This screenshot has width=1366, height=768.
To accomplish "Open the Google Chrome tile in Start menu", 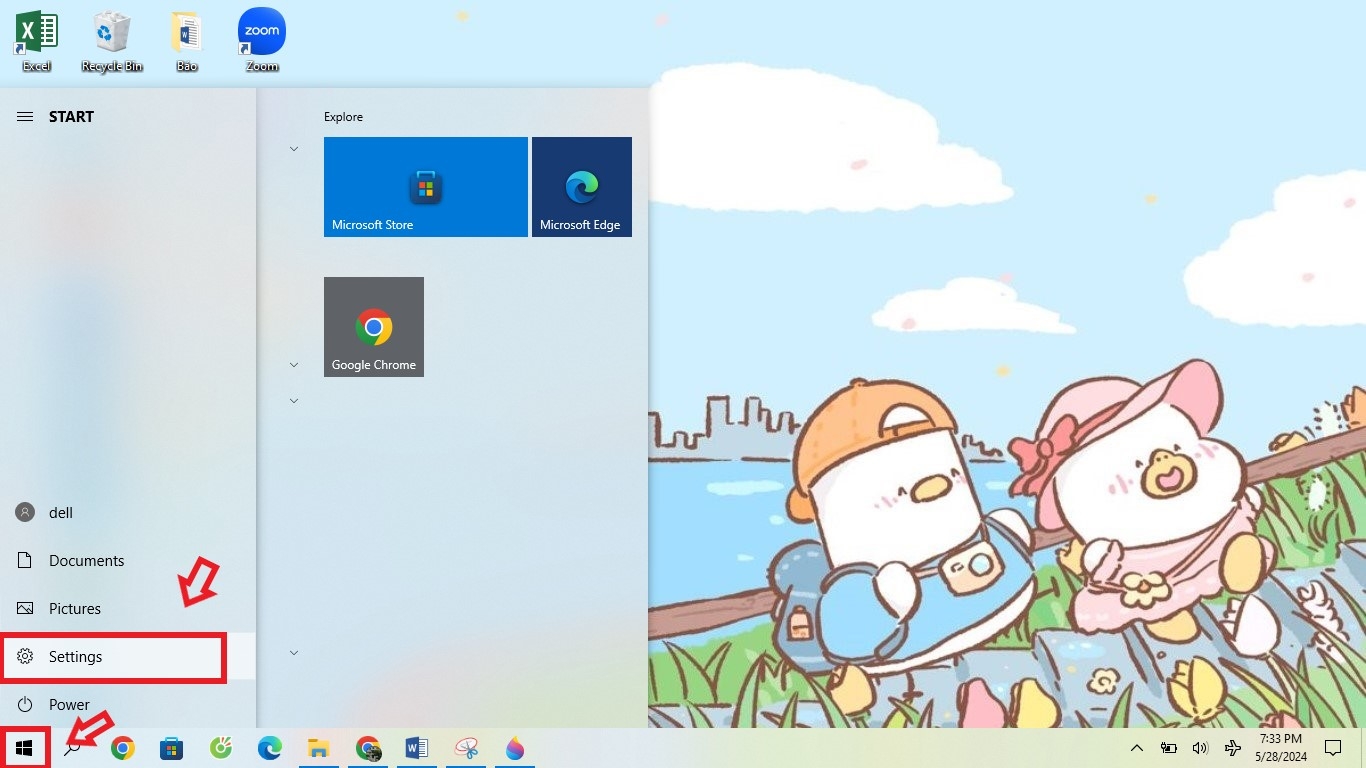I will tap(373, 327).
